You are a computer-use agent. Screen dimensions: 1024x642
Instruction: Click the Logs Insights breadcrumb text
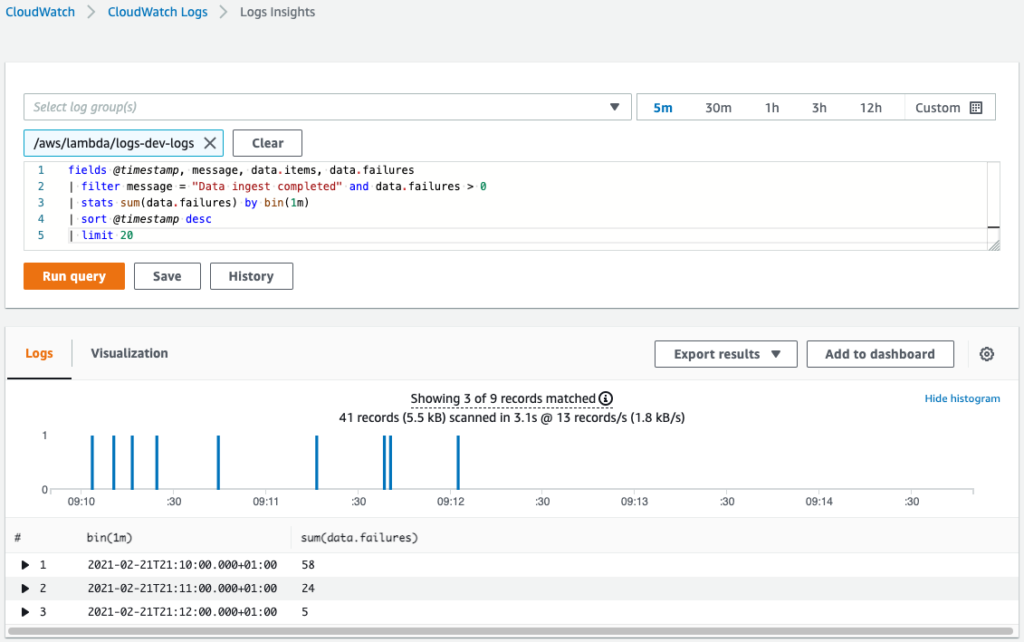coord(278,12)
